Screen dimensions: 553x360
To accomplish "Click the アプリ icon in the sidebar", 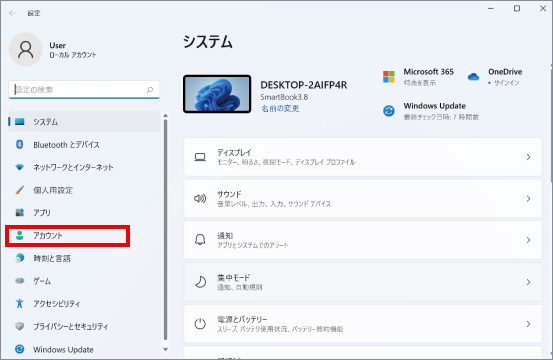I will [20, 212].
